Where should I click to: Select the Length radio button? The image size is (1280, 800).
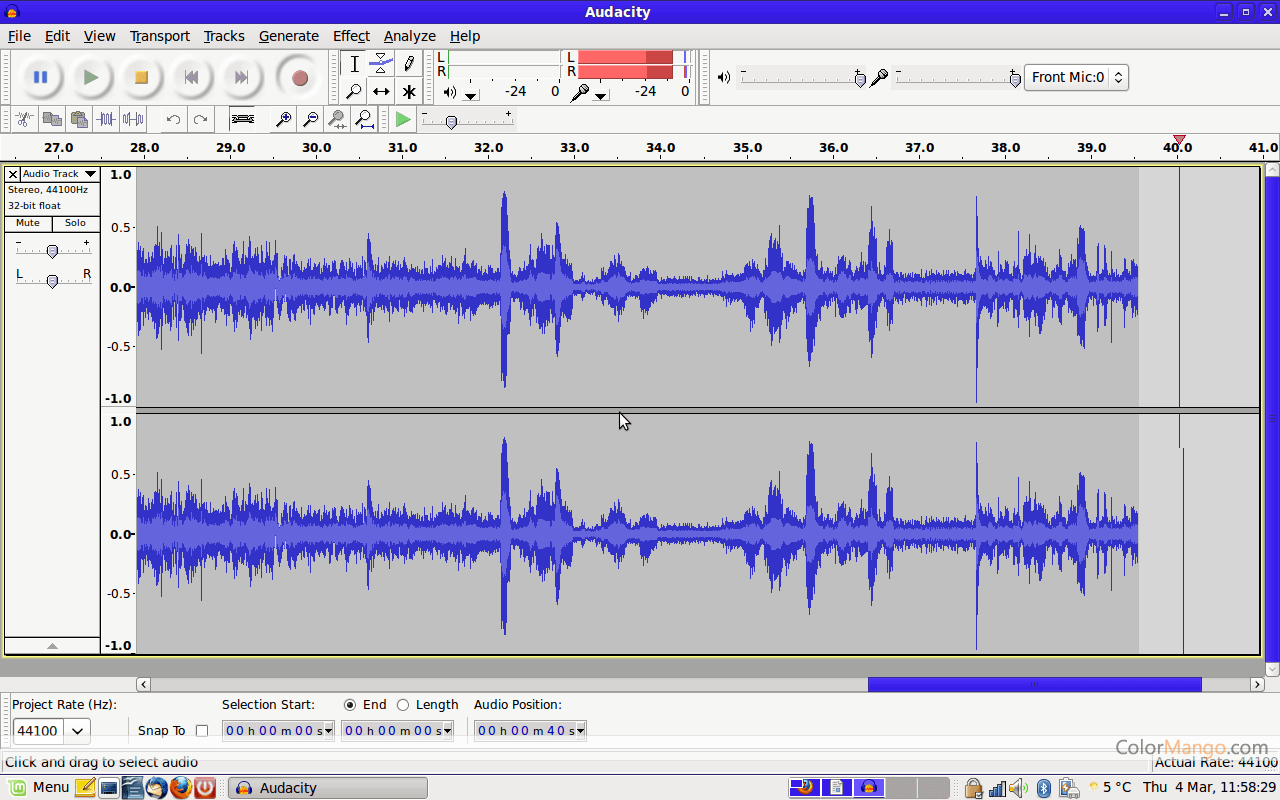click(403, 704)
